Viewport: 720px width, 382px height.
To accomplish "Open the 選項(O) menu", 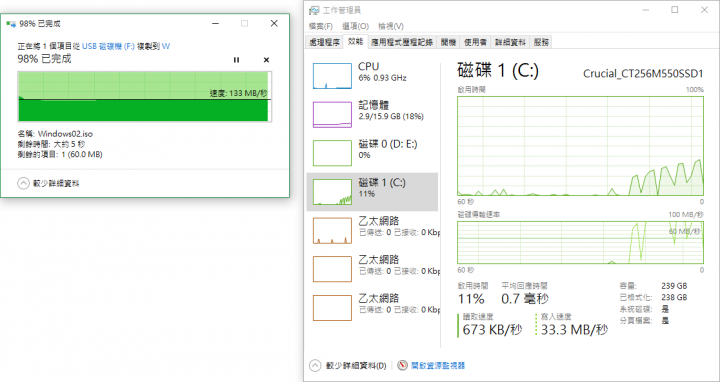I will [x=356, y=26].
